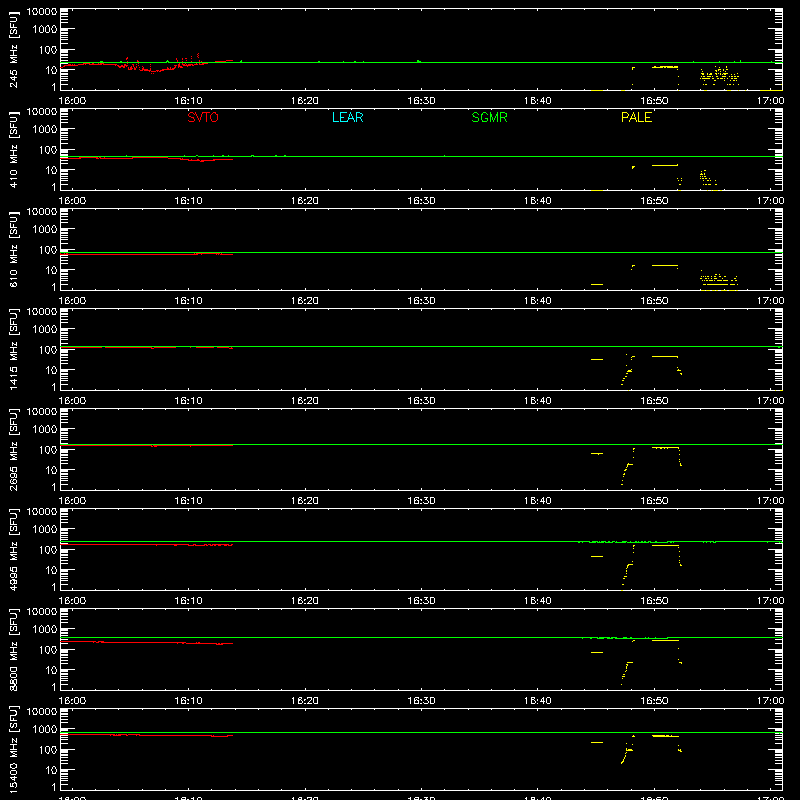Click the 1000 tick value of the 410 MHz panel
Screen dimensions: 800x800
coord(45,129)
